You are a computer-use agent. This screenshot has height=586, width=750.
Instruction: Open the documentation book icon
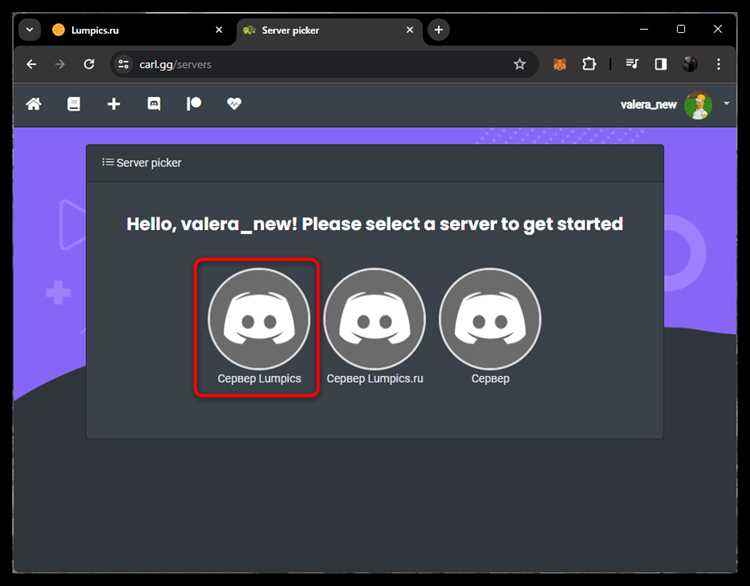coord(74,104)
